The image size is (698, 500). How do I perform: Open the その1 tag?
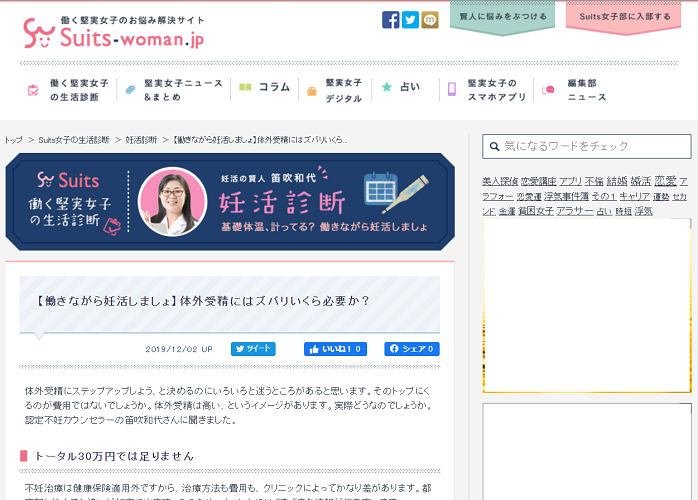coord(604,196)
